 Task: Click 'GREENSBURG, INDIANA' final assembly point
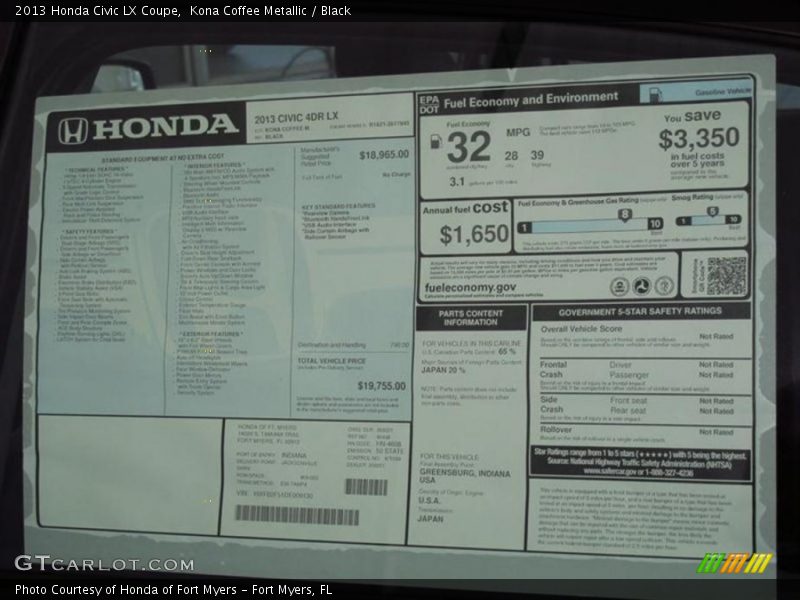[464, 473]
